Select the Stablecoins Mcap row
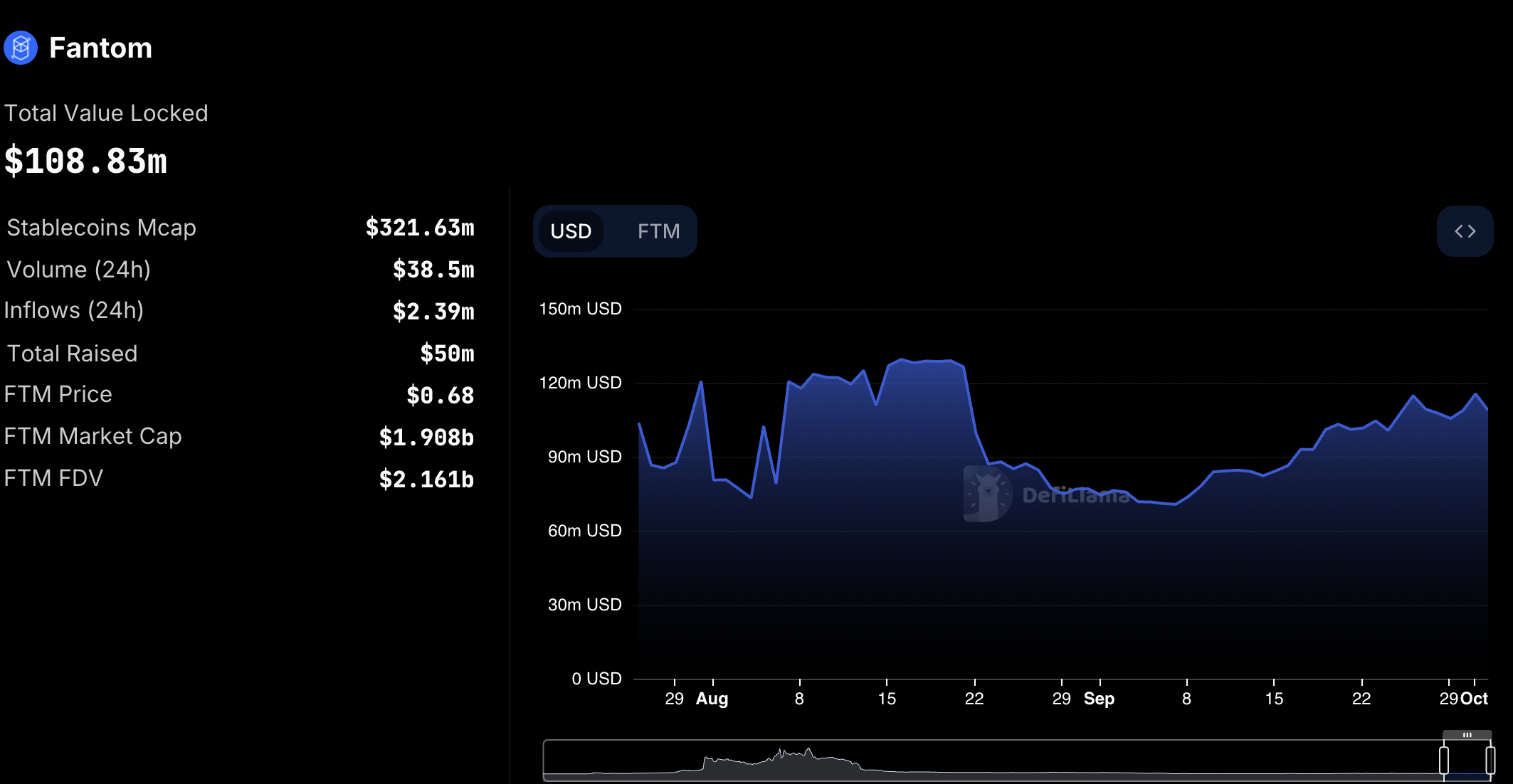Viewport: 1513px width, 784px height. pos(101,228)
